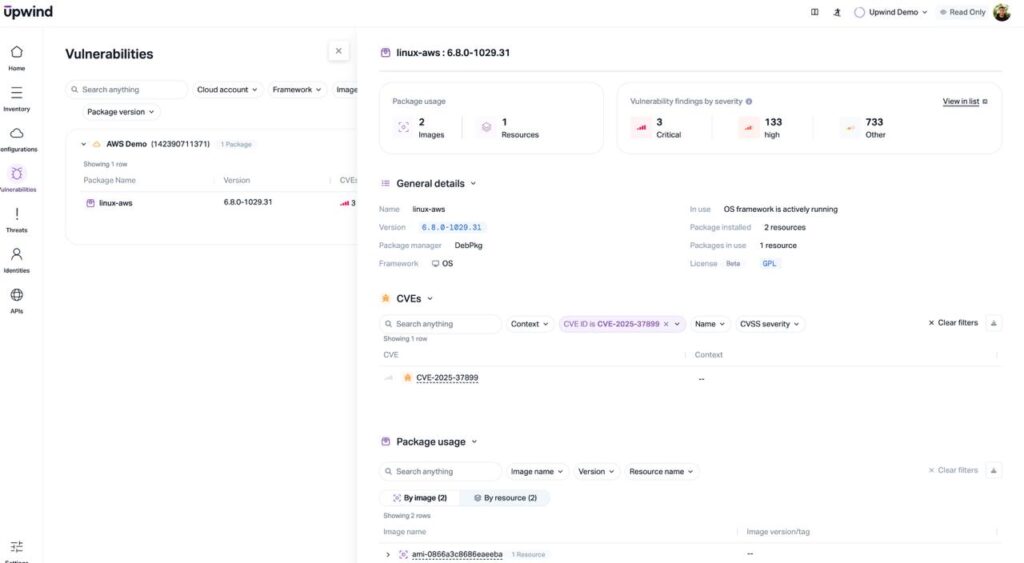Click the Resources count icon
Screen dimensions: 1024x563
(487, 127)
